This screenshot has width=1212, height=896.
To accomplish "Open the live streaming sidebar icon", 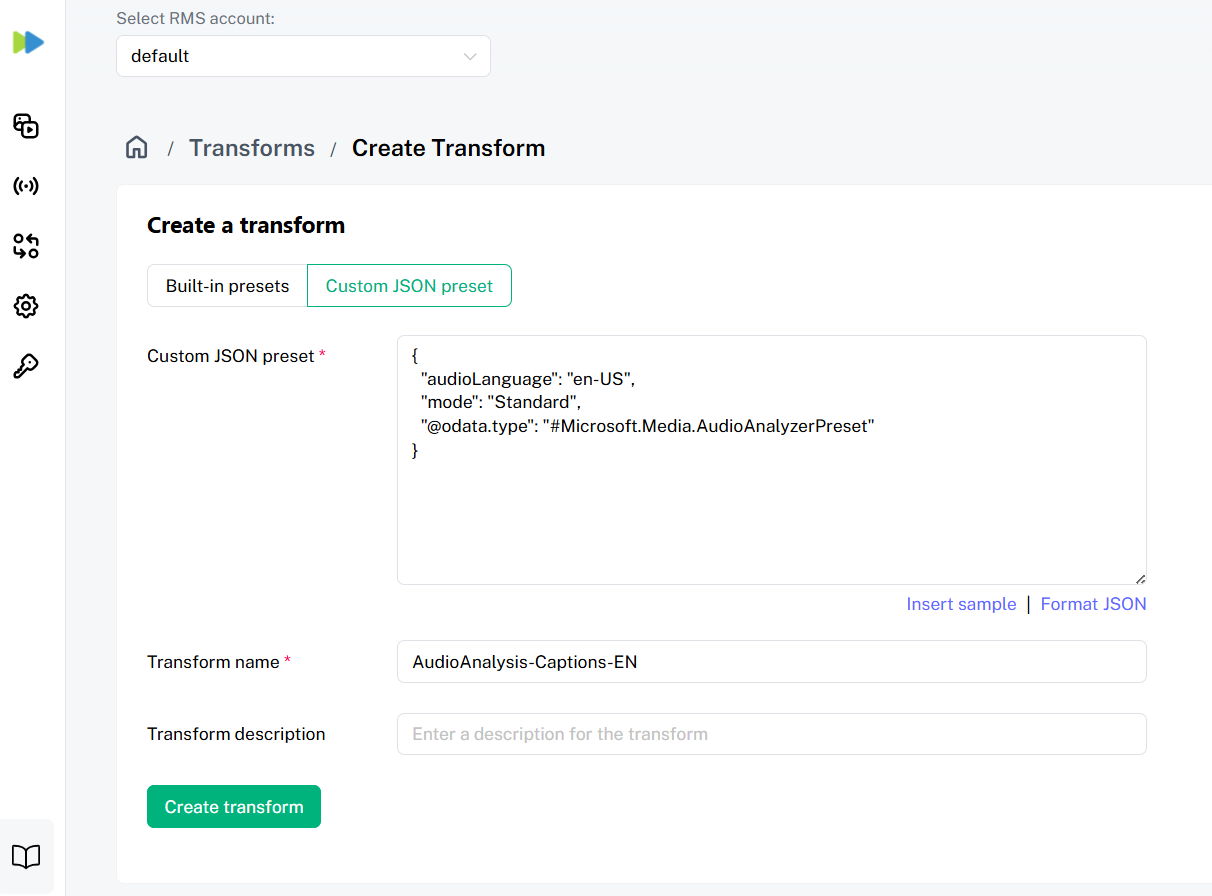I will tap(26, 186).
